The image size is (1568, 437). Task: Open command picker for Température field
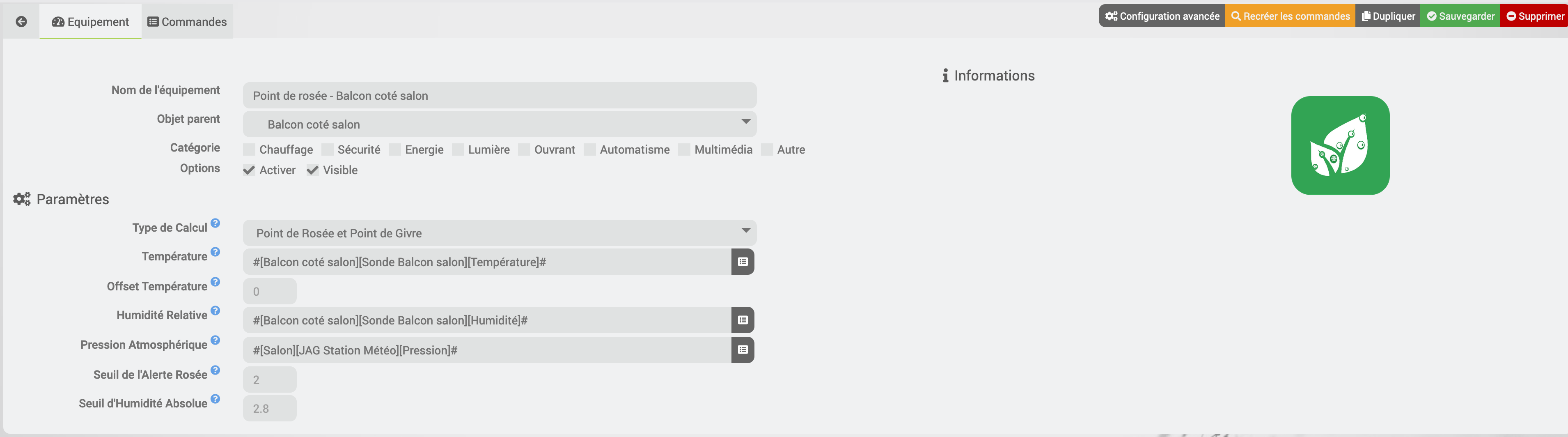pyautogui.click(x=743, y=262)
